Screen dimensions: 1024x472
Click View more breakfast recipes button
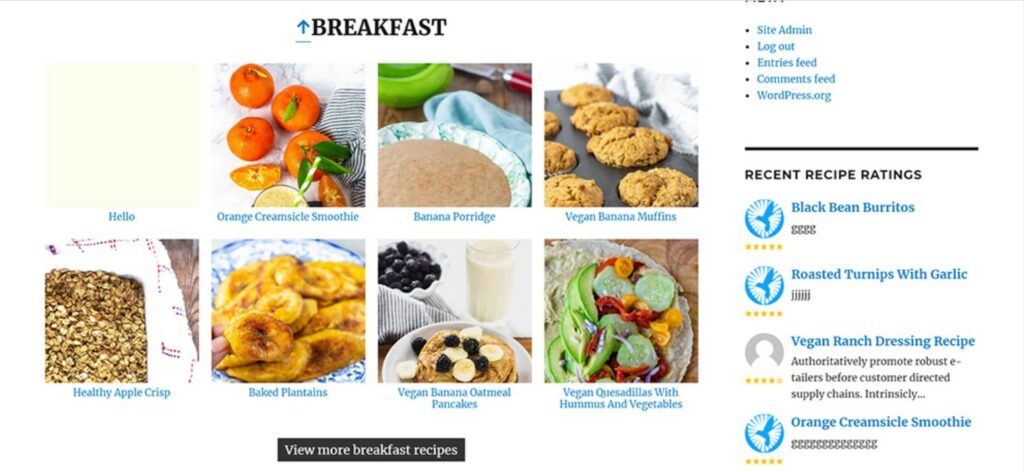[371, 450]
